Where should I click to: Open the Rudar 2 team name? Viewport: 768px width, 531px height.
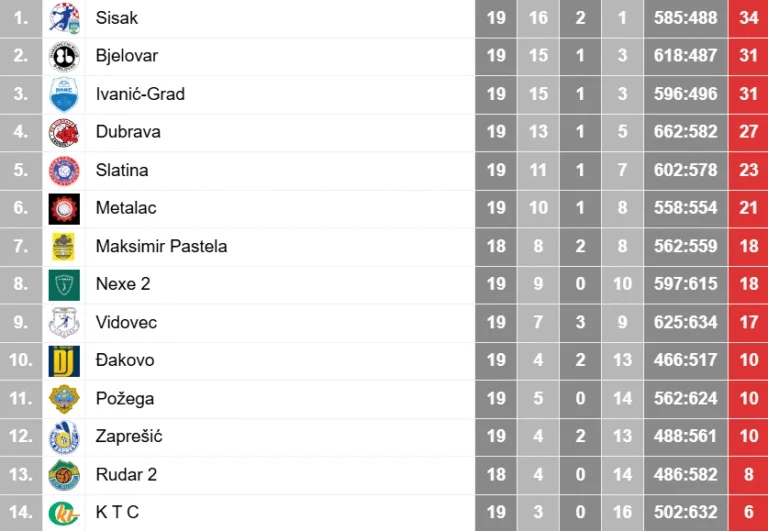(126, 475)
